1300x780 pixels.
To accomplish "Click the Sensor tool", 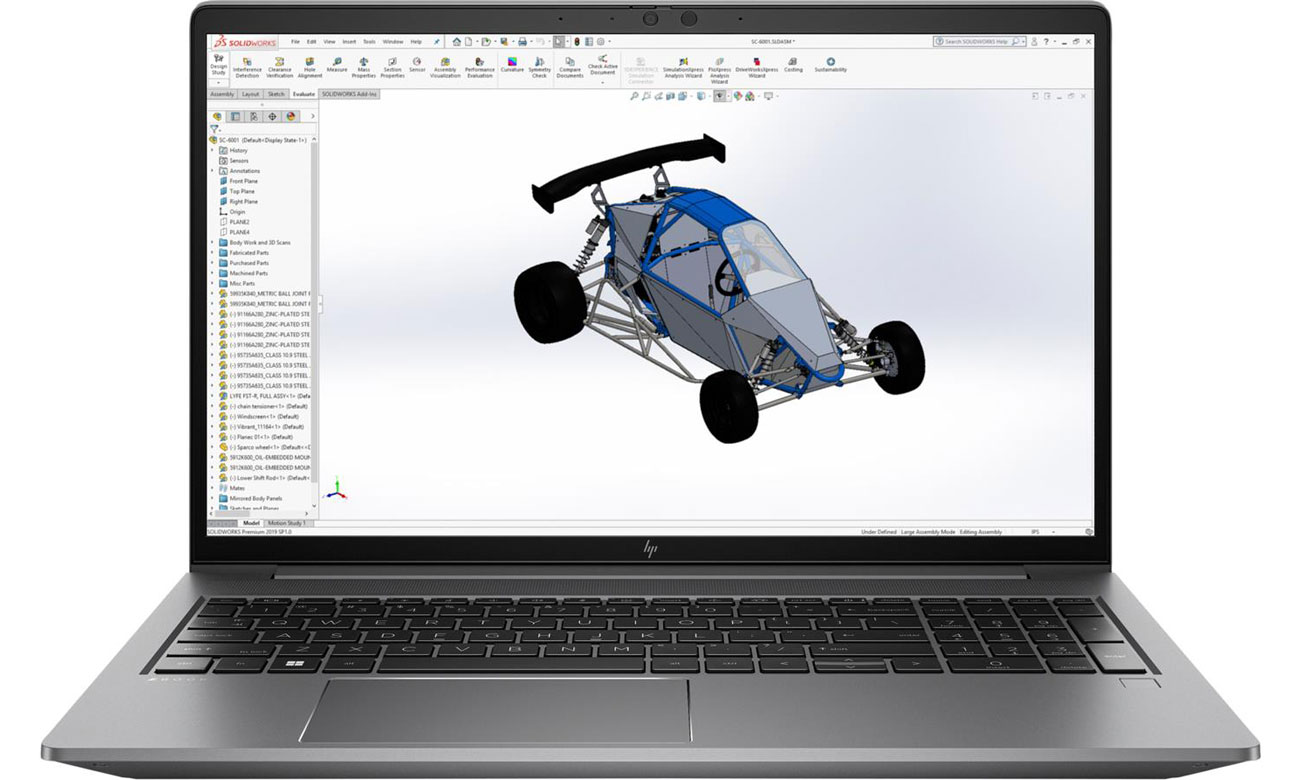I will [417, 65].
